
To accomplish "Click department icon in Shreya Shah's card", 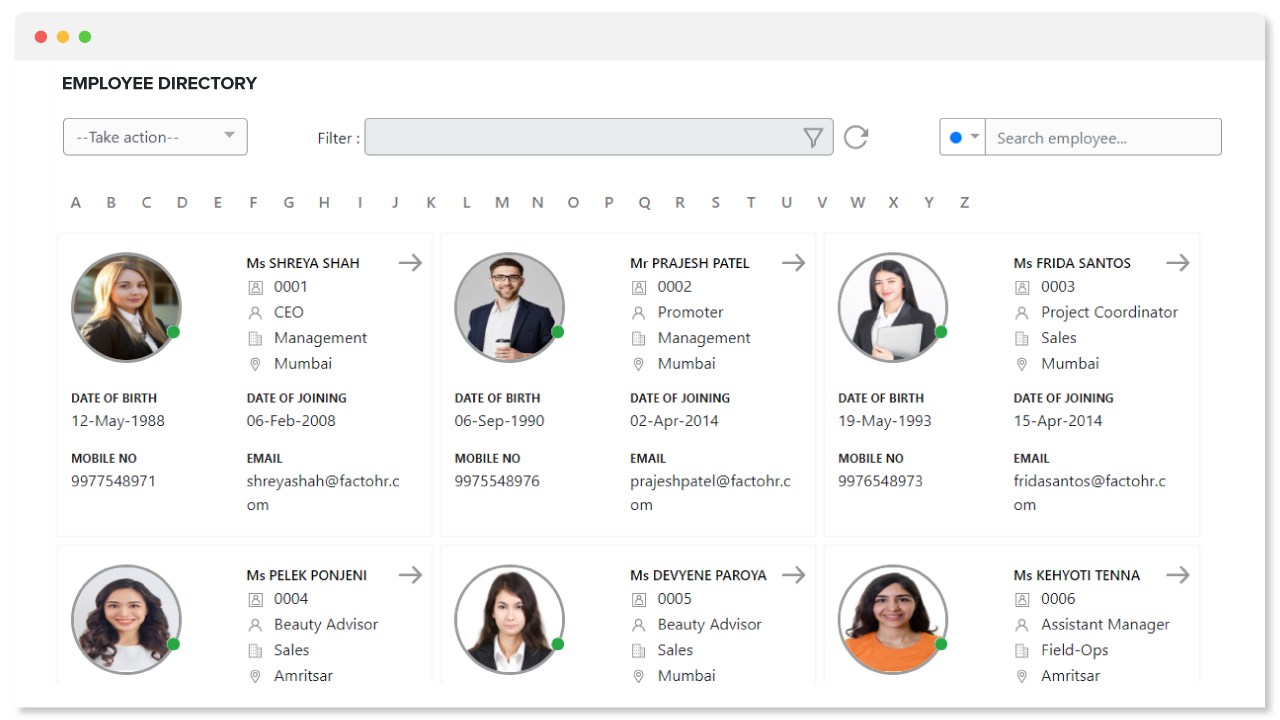I will (x=255, y=339).
